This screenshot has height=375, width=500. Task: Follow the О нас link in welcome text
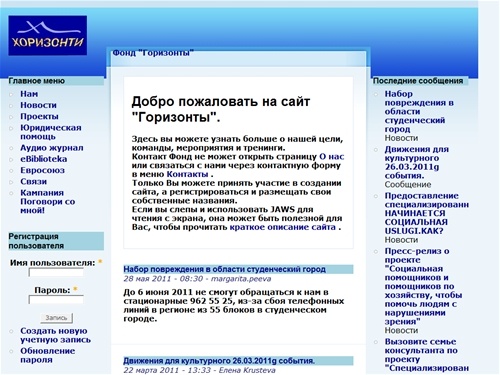click(332, 157)
